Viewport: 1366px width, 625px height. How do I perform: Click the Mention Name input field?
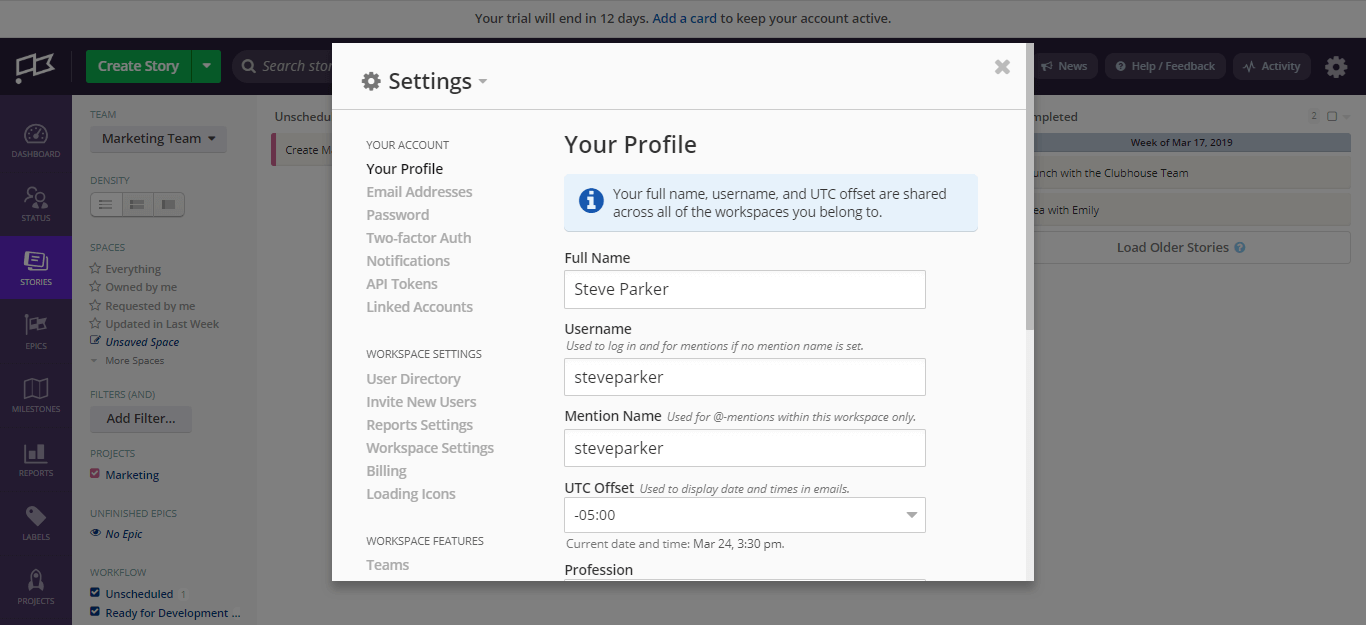click(x=745, y=448)
